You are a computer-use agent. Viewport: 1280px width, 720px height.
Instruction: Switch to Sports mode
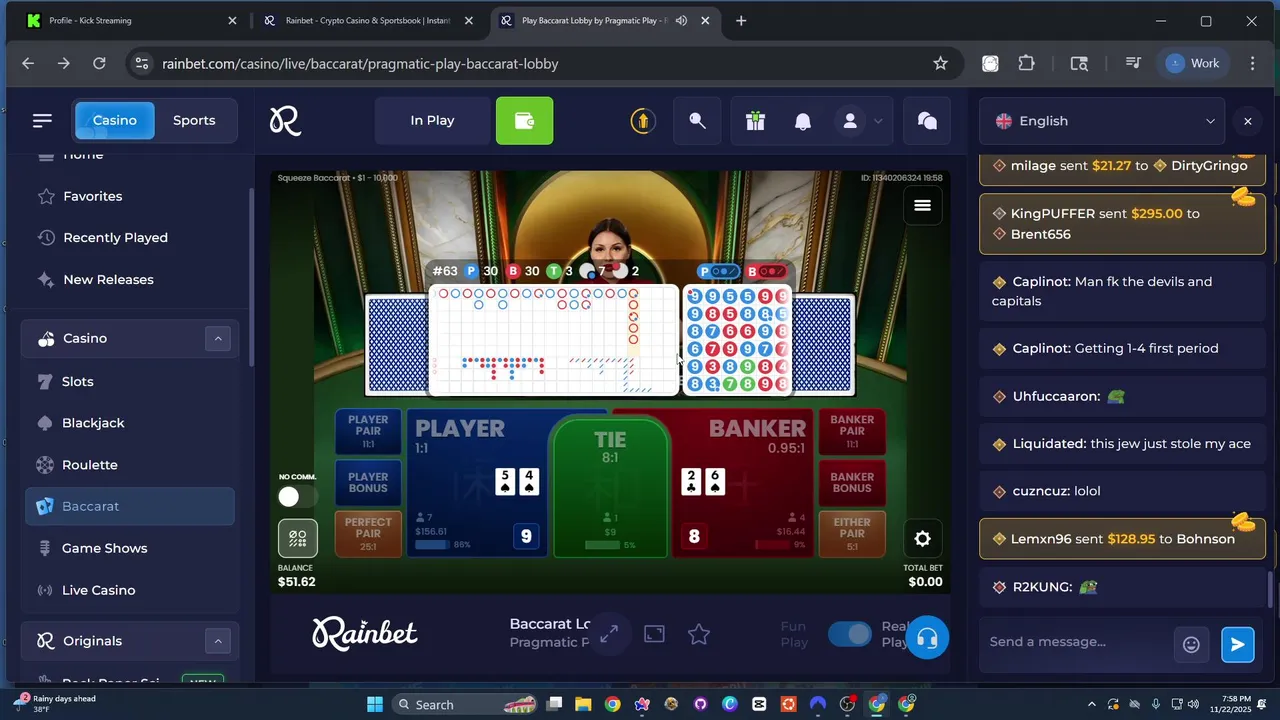pos(194,120)
